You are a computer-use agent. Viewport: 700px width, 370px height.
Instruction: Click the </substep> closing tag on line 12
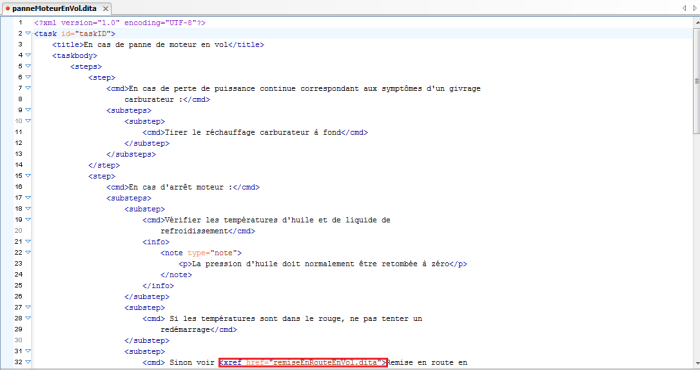tap(147, 143)
